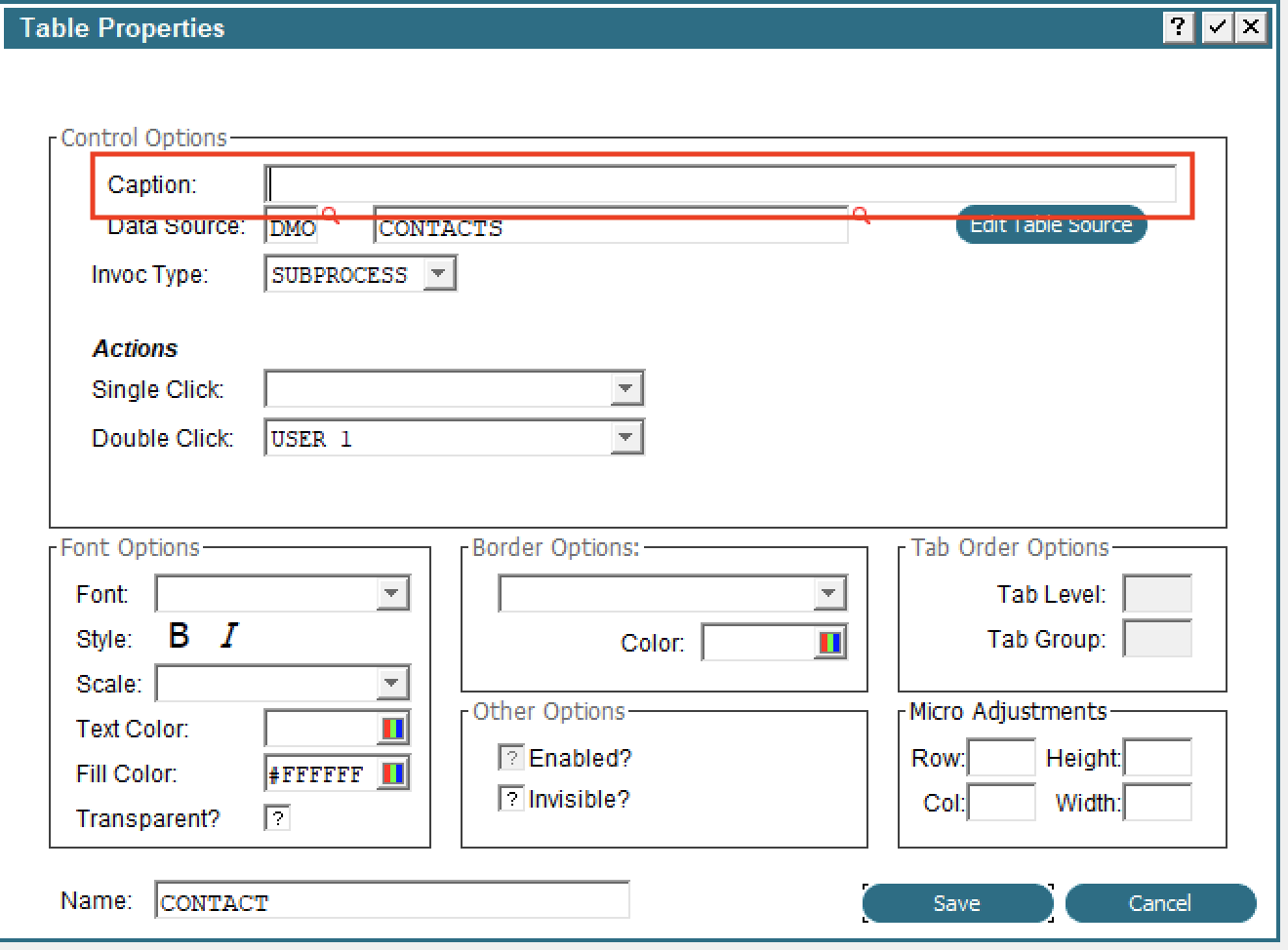This screenshot has width=1288, height=950.
Task: Toggle Bold font style
Action: coord(179,636)
